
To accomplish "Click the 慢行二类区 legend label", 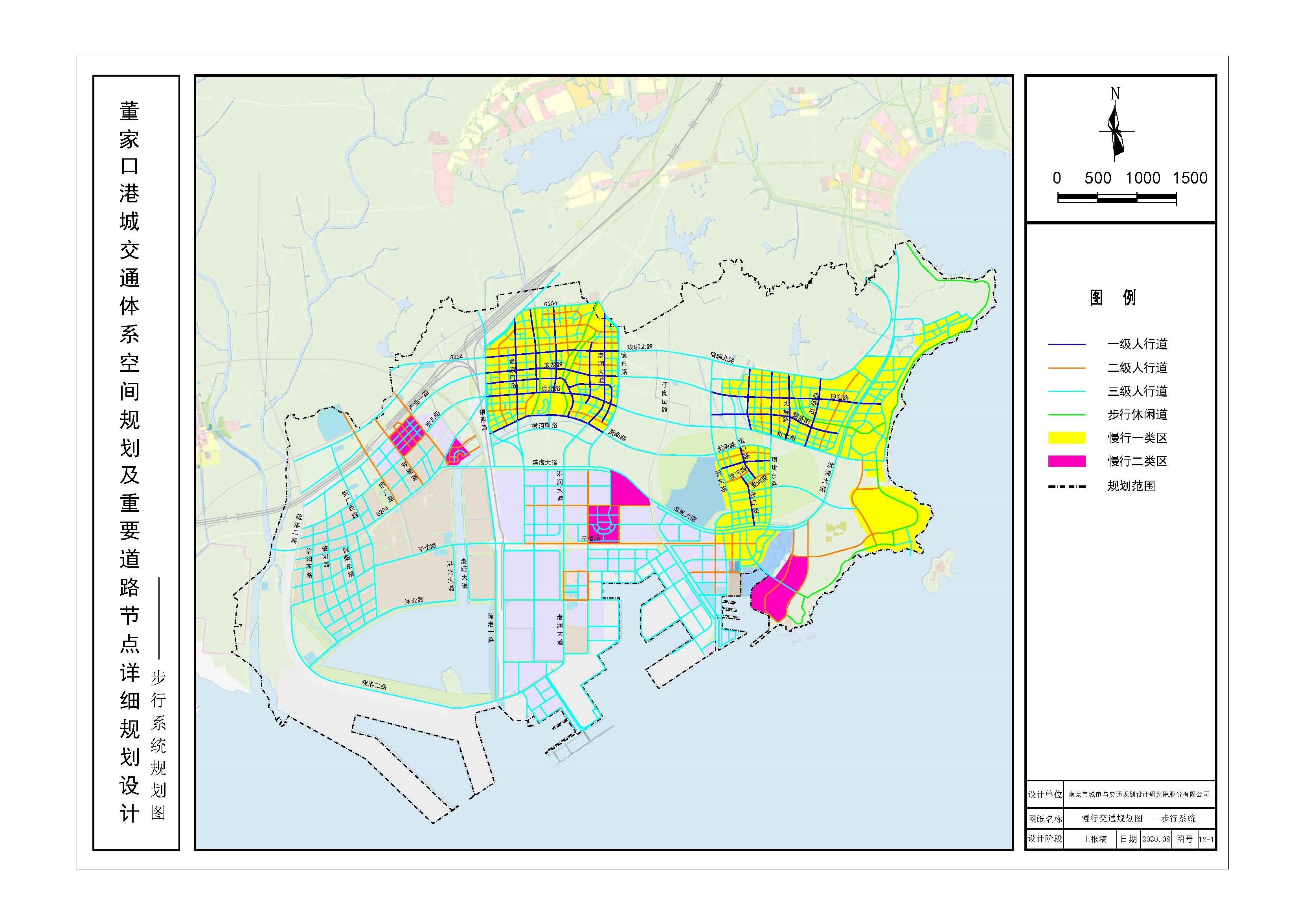I will point(1137,461).
